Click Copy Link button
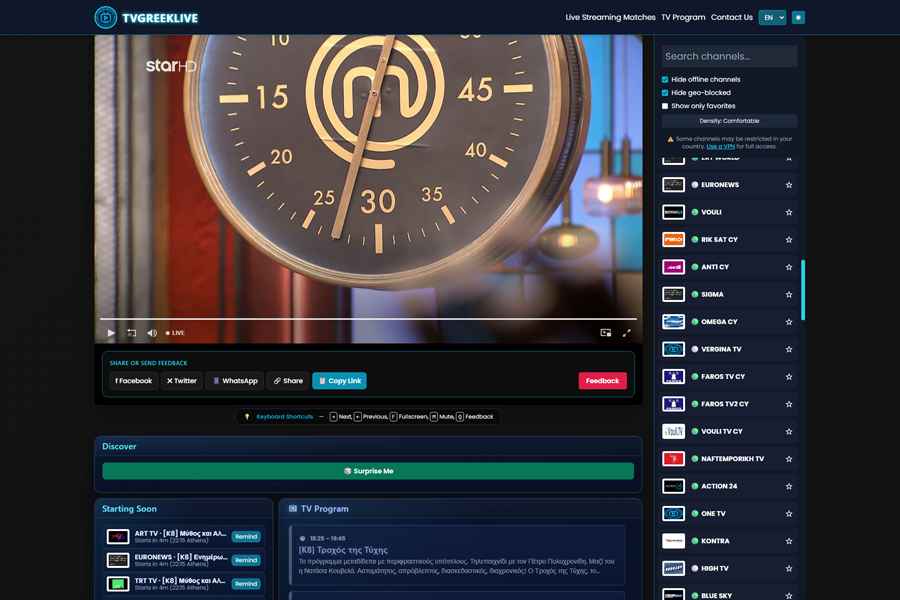 pyautogui.click(x=339, y=381)
